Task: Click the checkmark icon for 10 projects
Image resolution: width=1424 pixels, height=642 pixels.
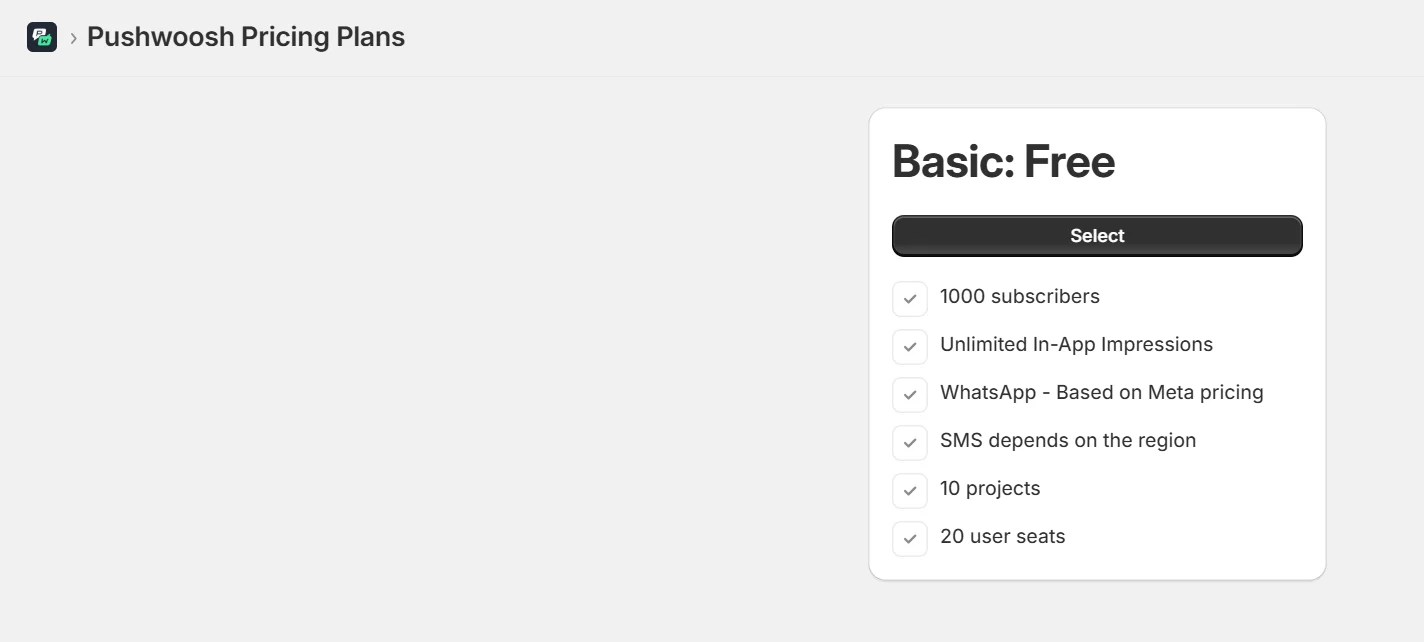Action: click(910, 490)
